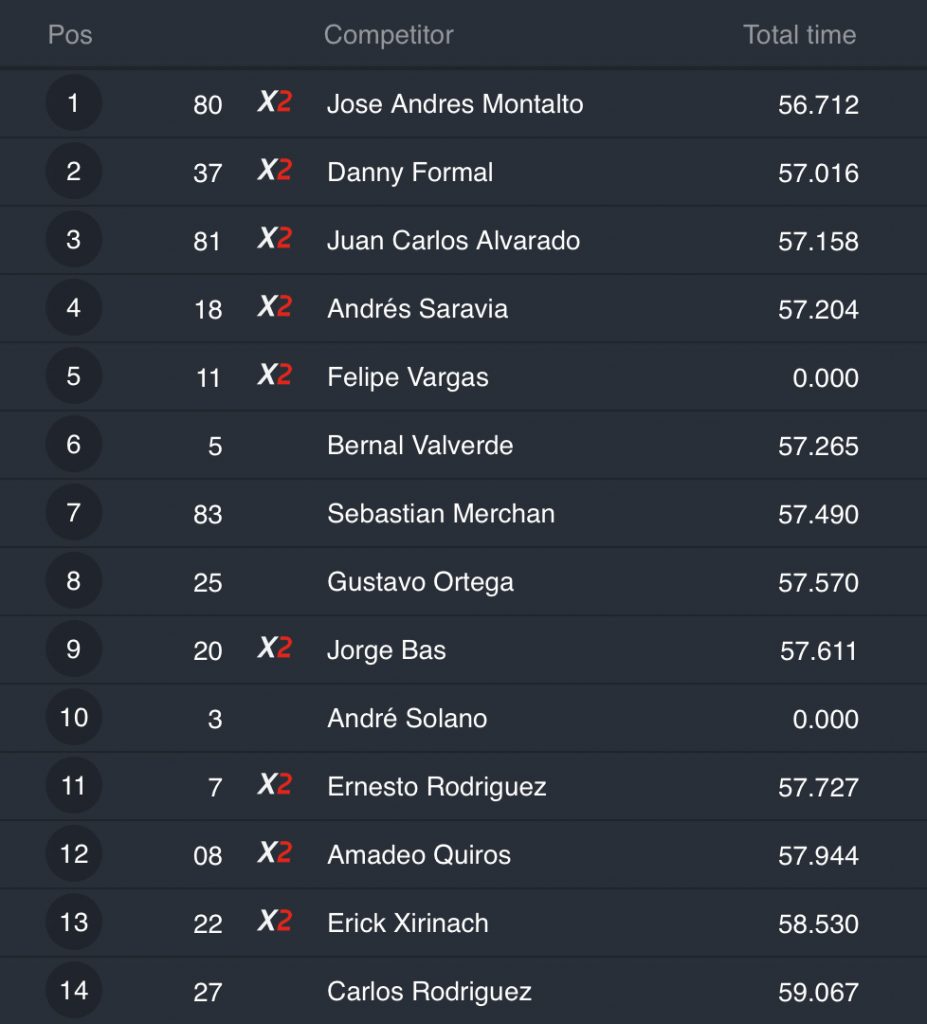Select André Solano in the list
The image size is (927, 1024).
tap(407, 718)
